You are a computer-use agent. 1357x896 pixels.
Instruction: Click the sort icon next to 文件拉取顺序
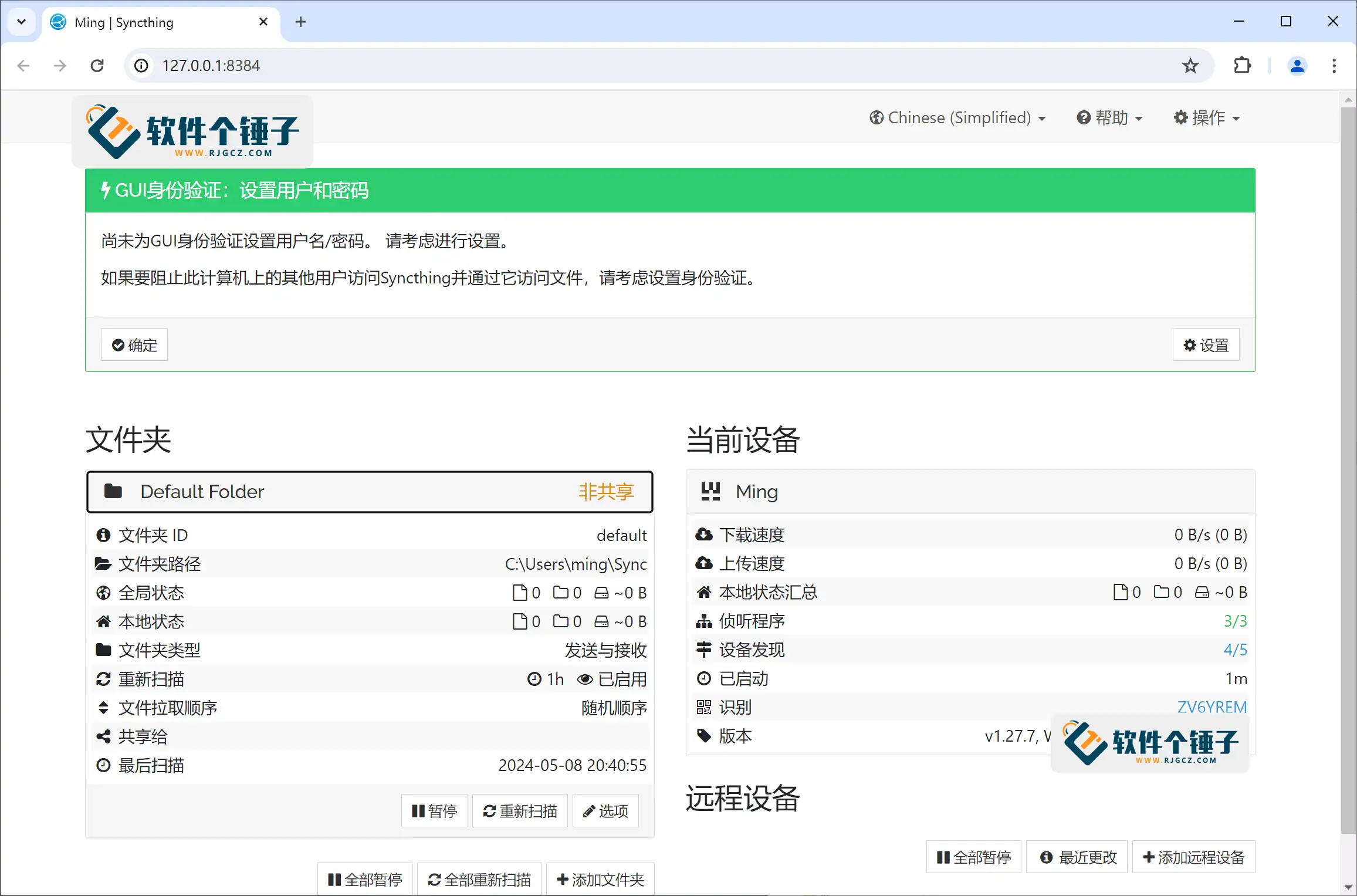103,708
